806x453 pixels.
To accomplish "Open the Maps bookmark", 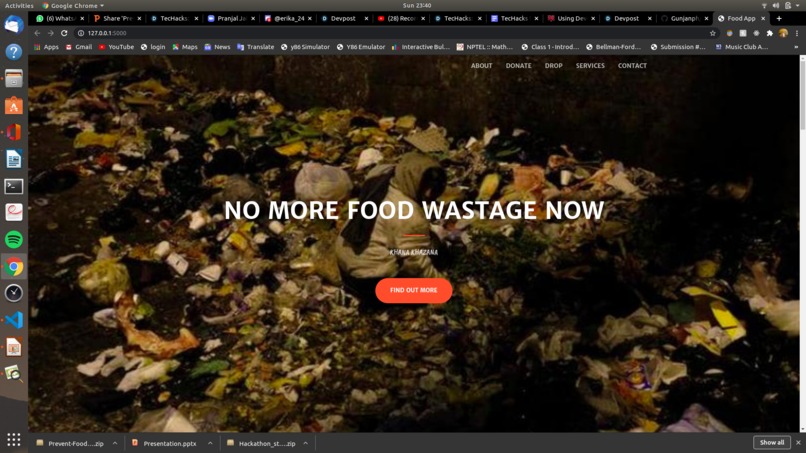I will click(x=185, y=47).
